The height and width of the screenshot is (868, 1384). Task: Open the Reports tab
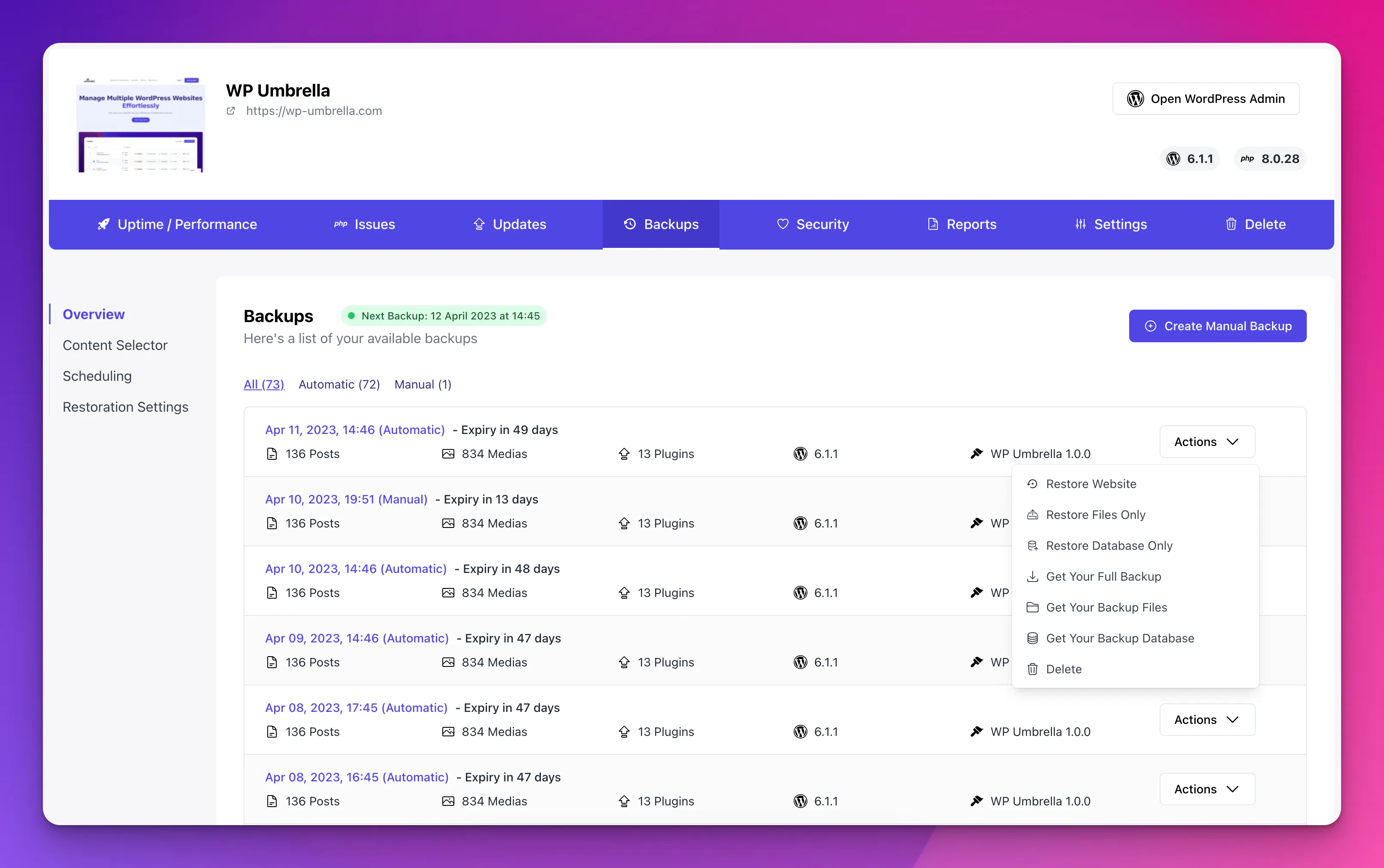962,224
